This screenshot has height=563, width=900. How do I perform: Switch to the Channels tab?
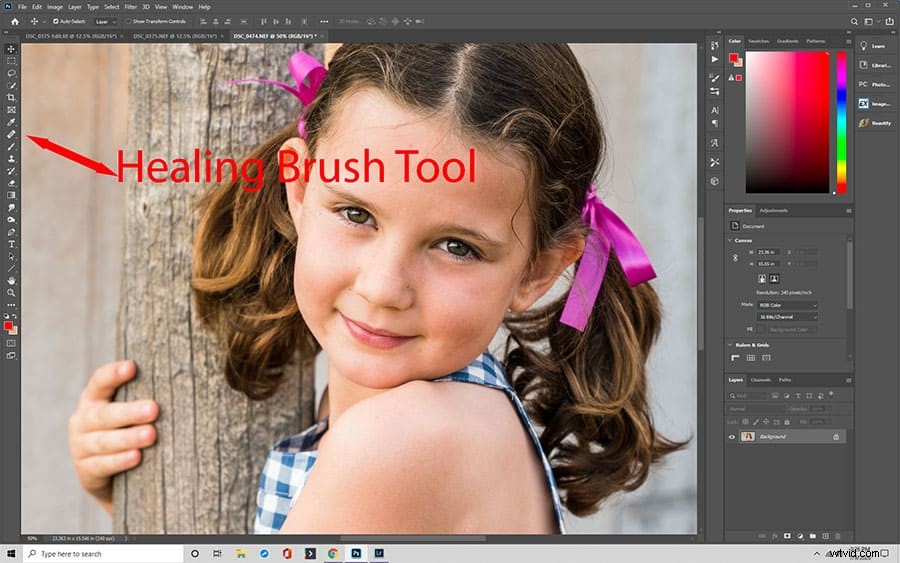pyautogui.click(x=761, y=380)
